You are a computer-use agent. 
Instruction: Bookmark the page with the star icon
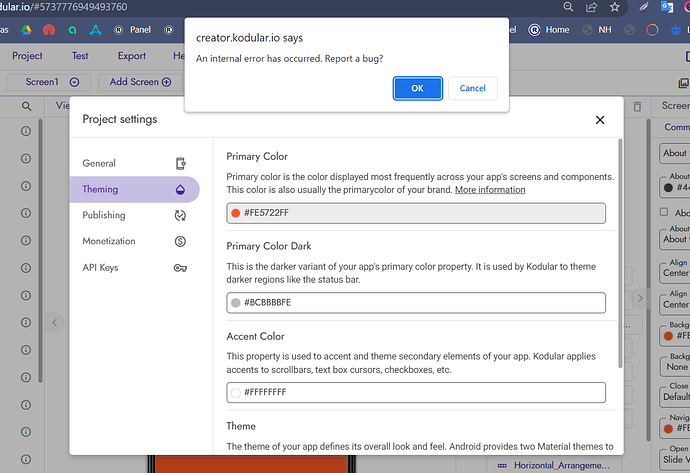point(614,7)
